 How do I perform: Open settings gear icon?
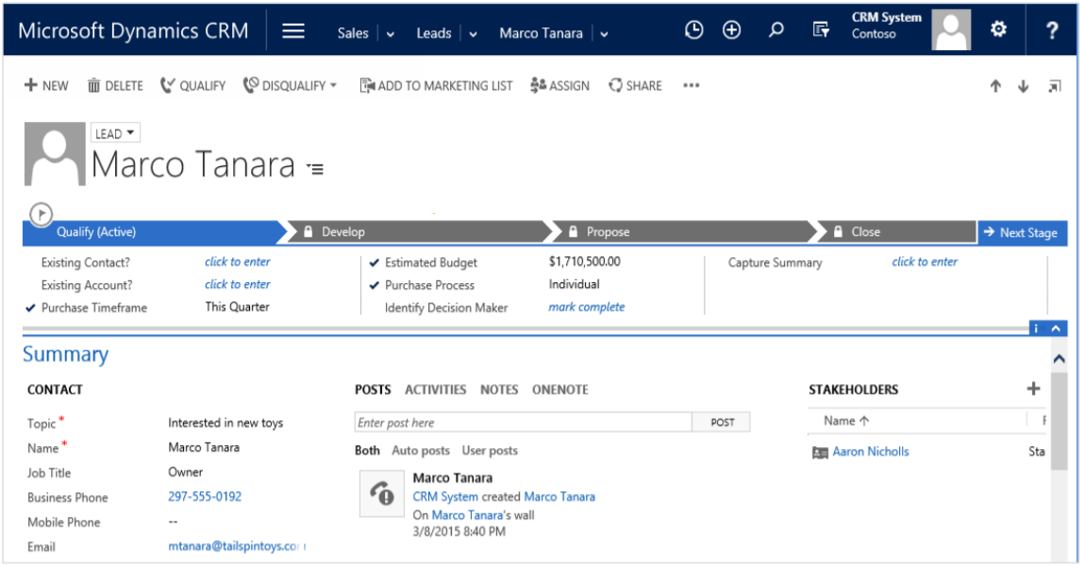coord(999,29)
